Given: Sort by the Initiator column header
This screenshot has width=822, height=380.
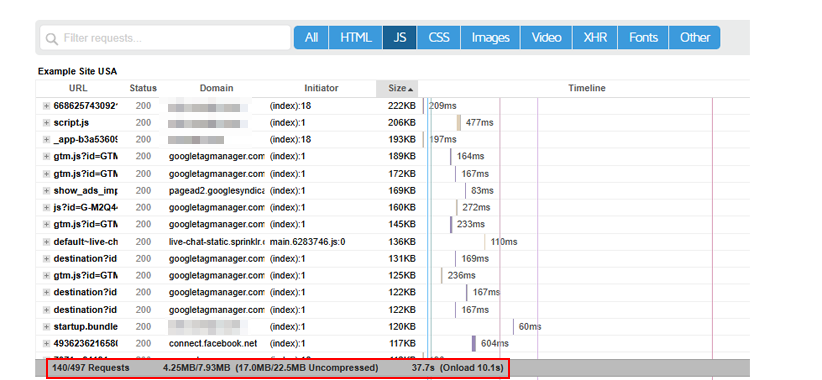Looking at the screenshot, I should (x=321, y=88).
